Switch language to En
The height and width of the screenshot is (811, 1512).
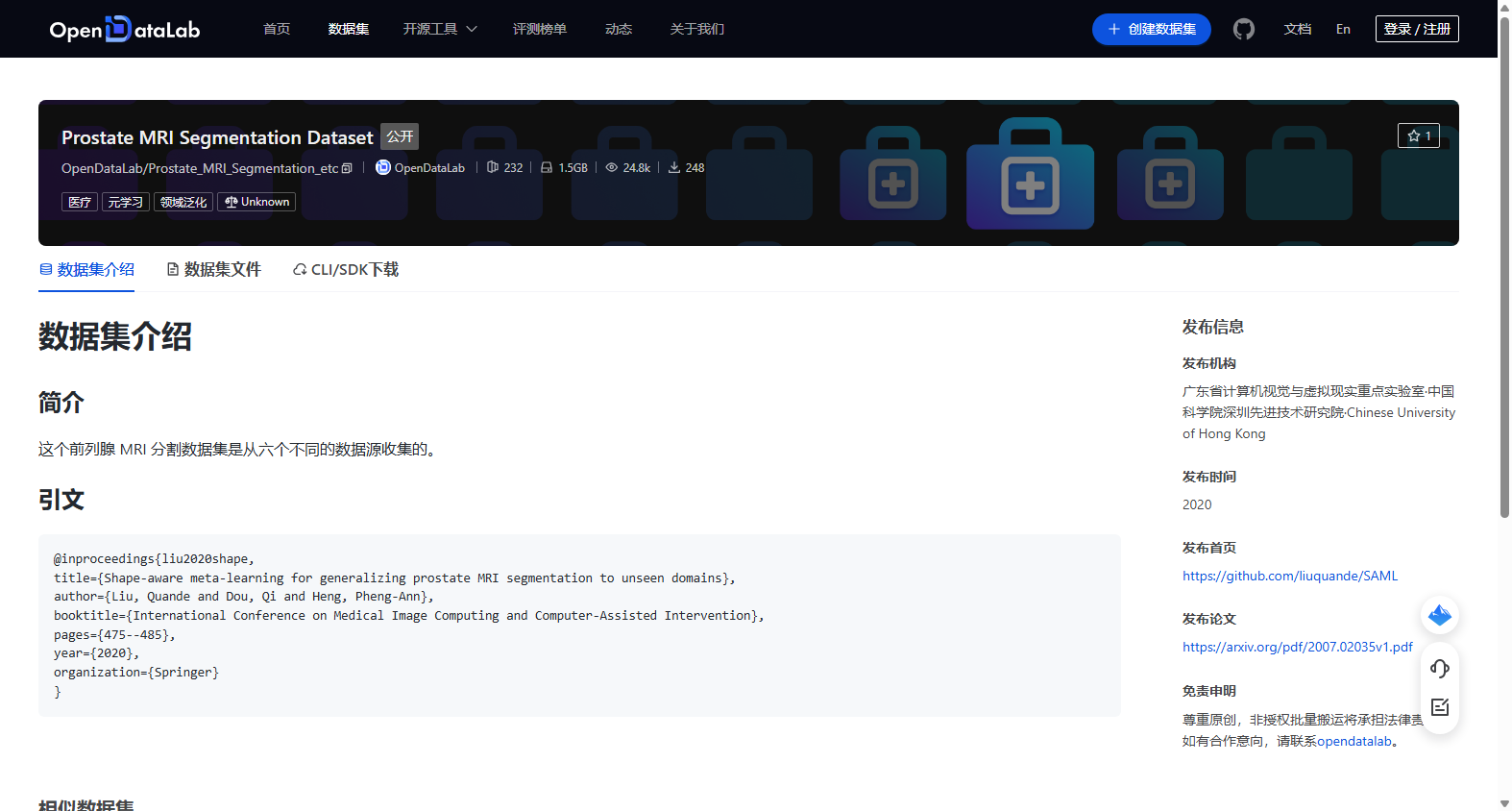pos(1343,29)
